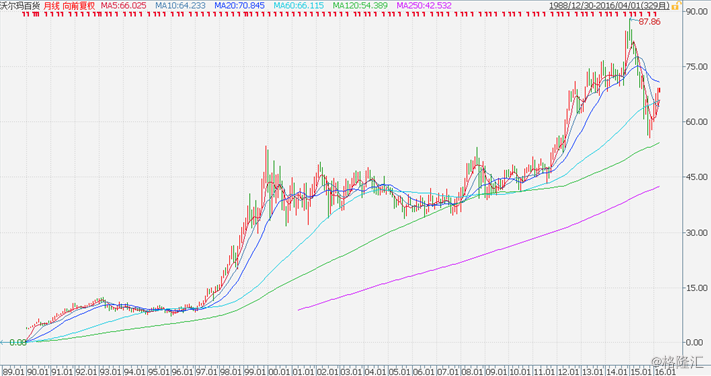Click the 93.01 date axis label
The image size is (711, 376).
tap(110, 372)
